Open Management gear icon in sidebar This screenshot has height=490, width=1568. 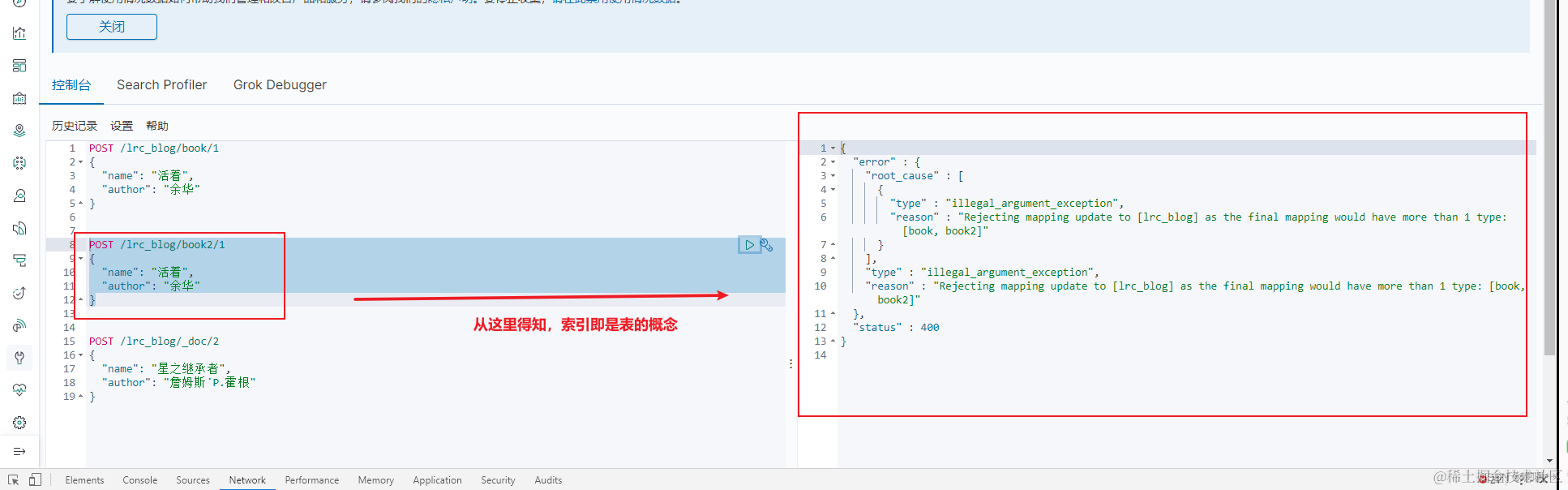pos(19,423)
